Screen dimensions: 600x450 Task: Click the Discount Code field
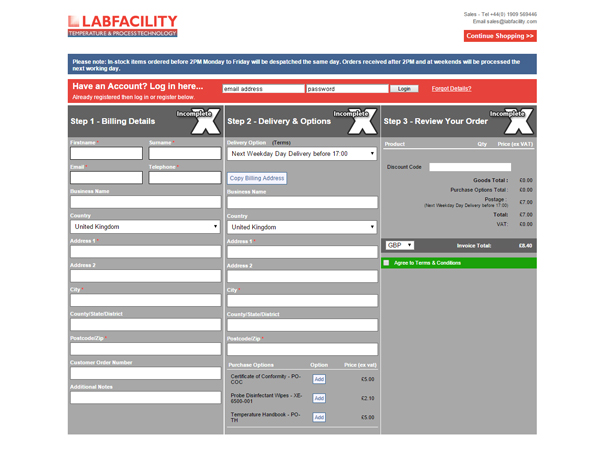coord(470,167)
